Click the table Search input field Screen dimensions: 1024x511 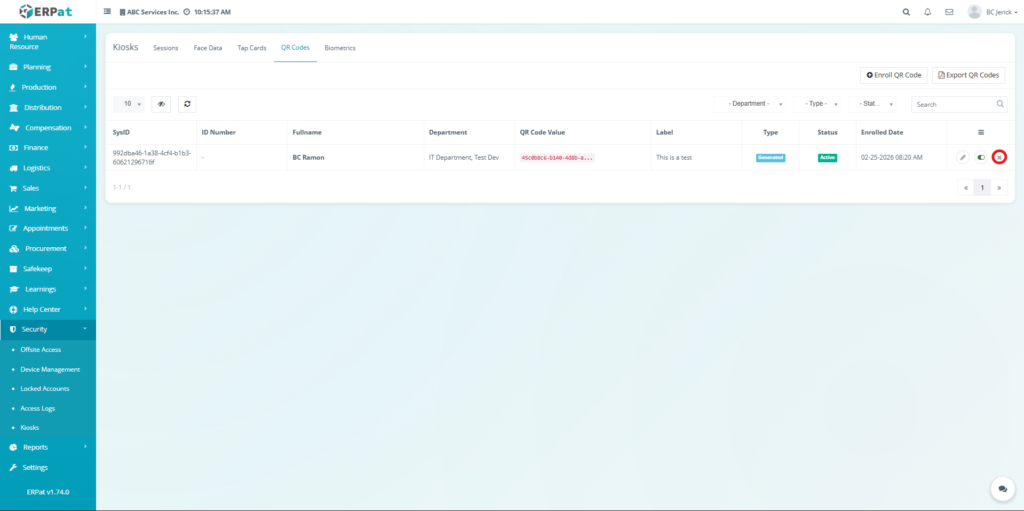952,104
